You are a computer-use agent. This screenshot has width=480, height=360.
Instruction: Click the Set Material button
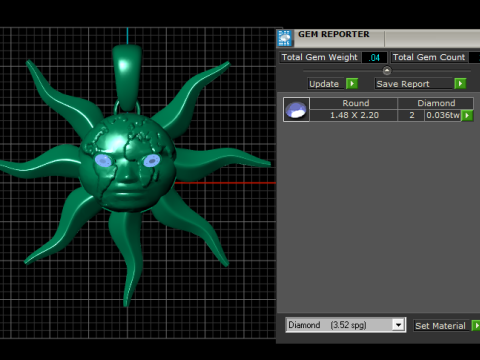tap(441, 326)
